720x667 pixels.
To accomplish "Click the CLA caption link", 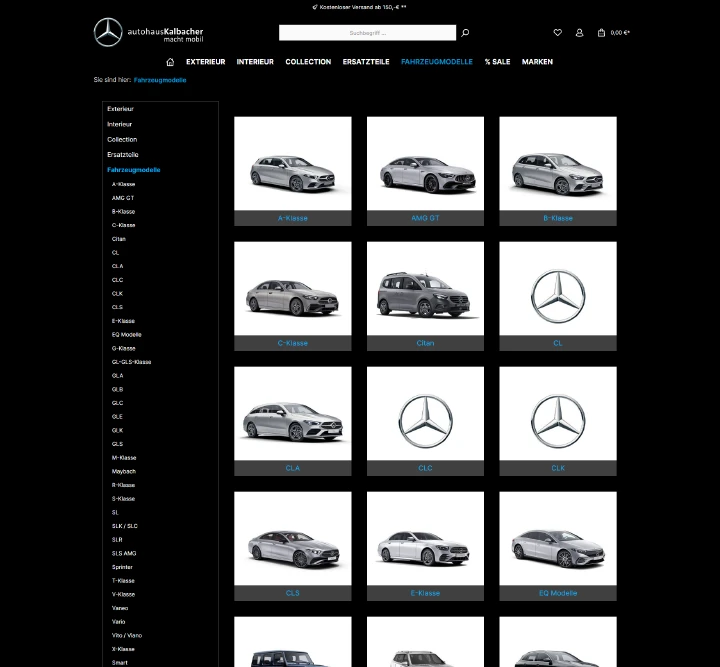I will click(x=292, y=468).
